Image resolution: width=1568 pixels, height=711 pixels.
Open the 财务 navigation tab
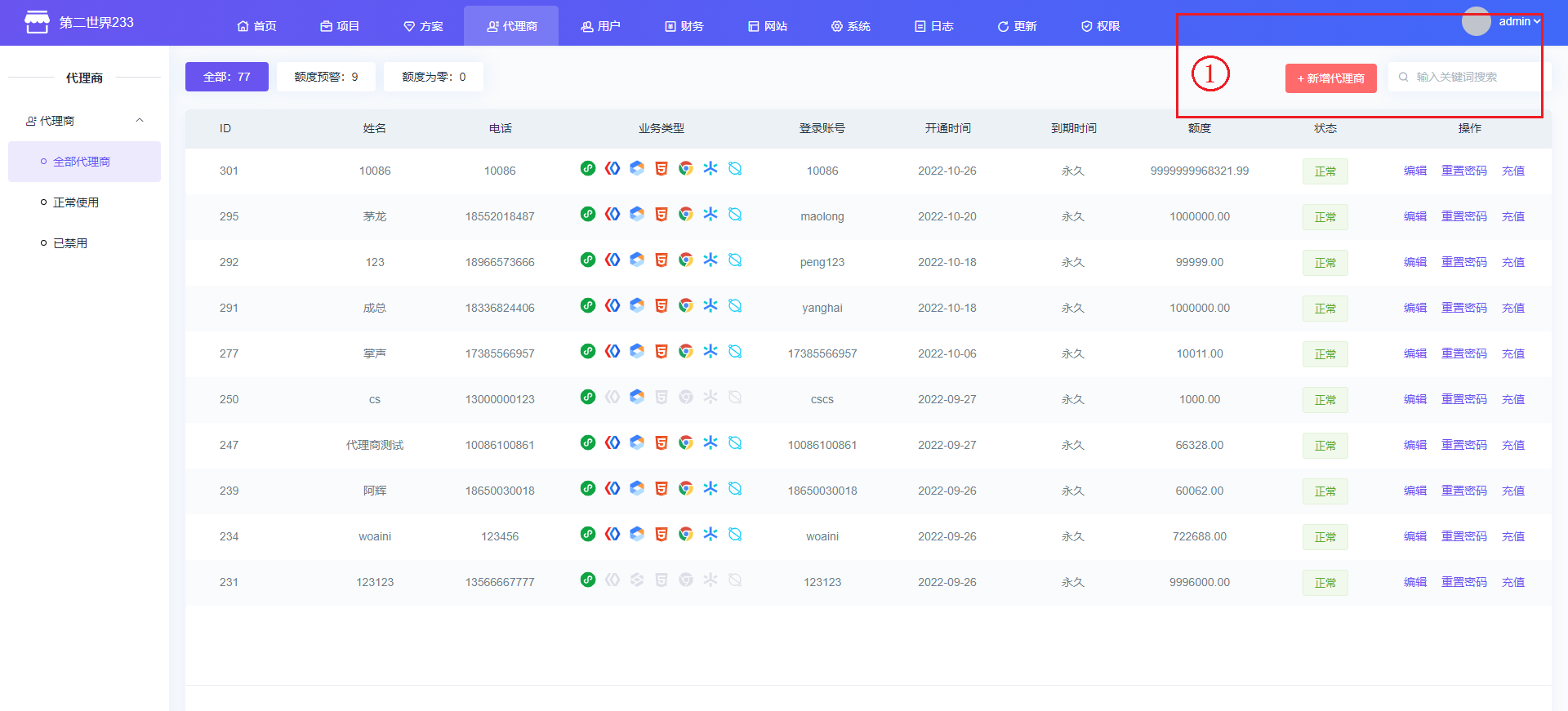[x=684, y=26]
